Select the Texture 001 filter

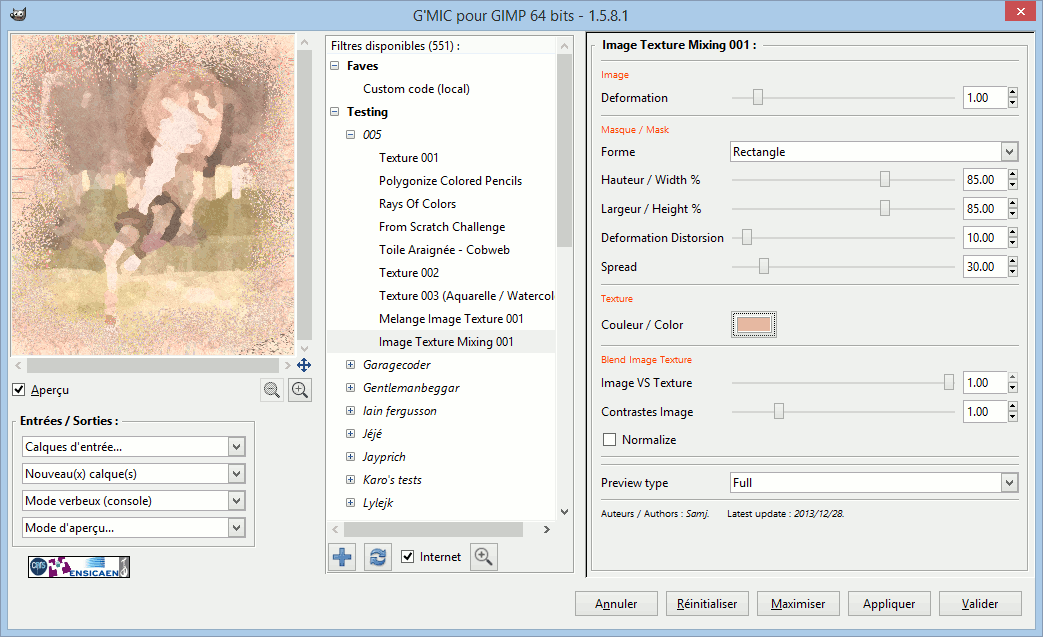[408, 158]
